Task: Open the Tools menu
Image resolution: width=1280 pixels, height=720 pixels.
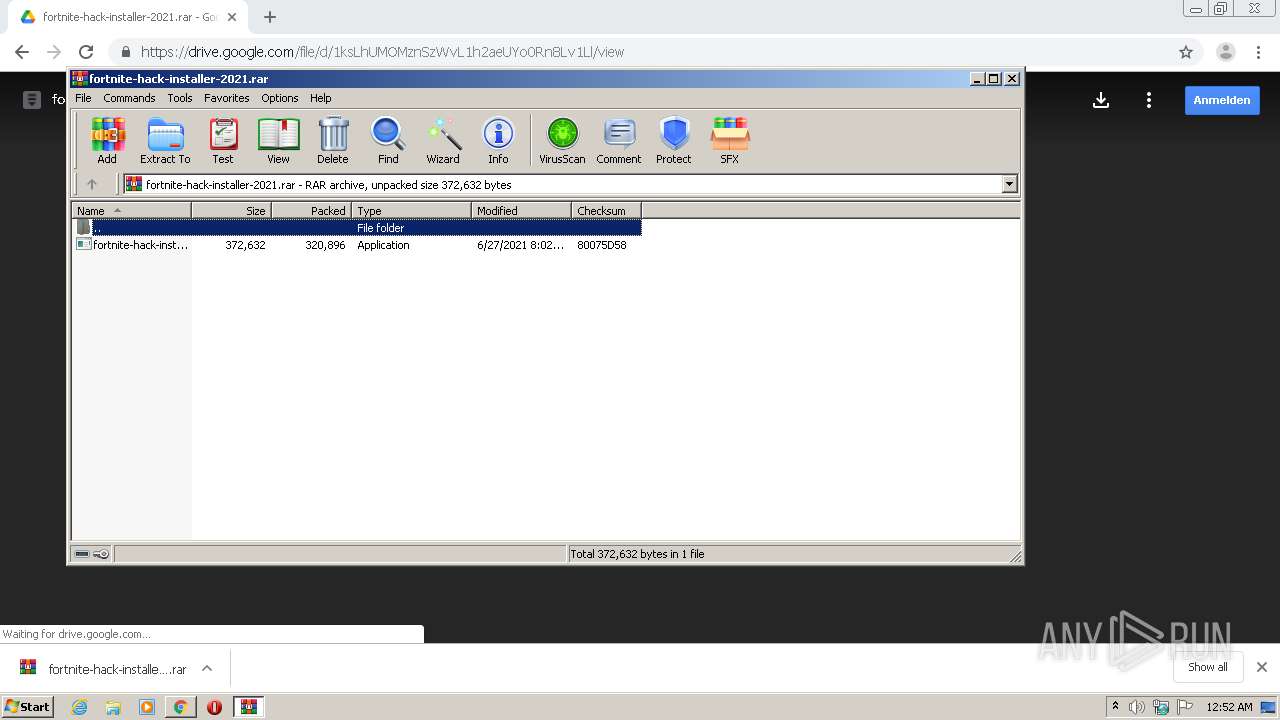Action: 180,98
